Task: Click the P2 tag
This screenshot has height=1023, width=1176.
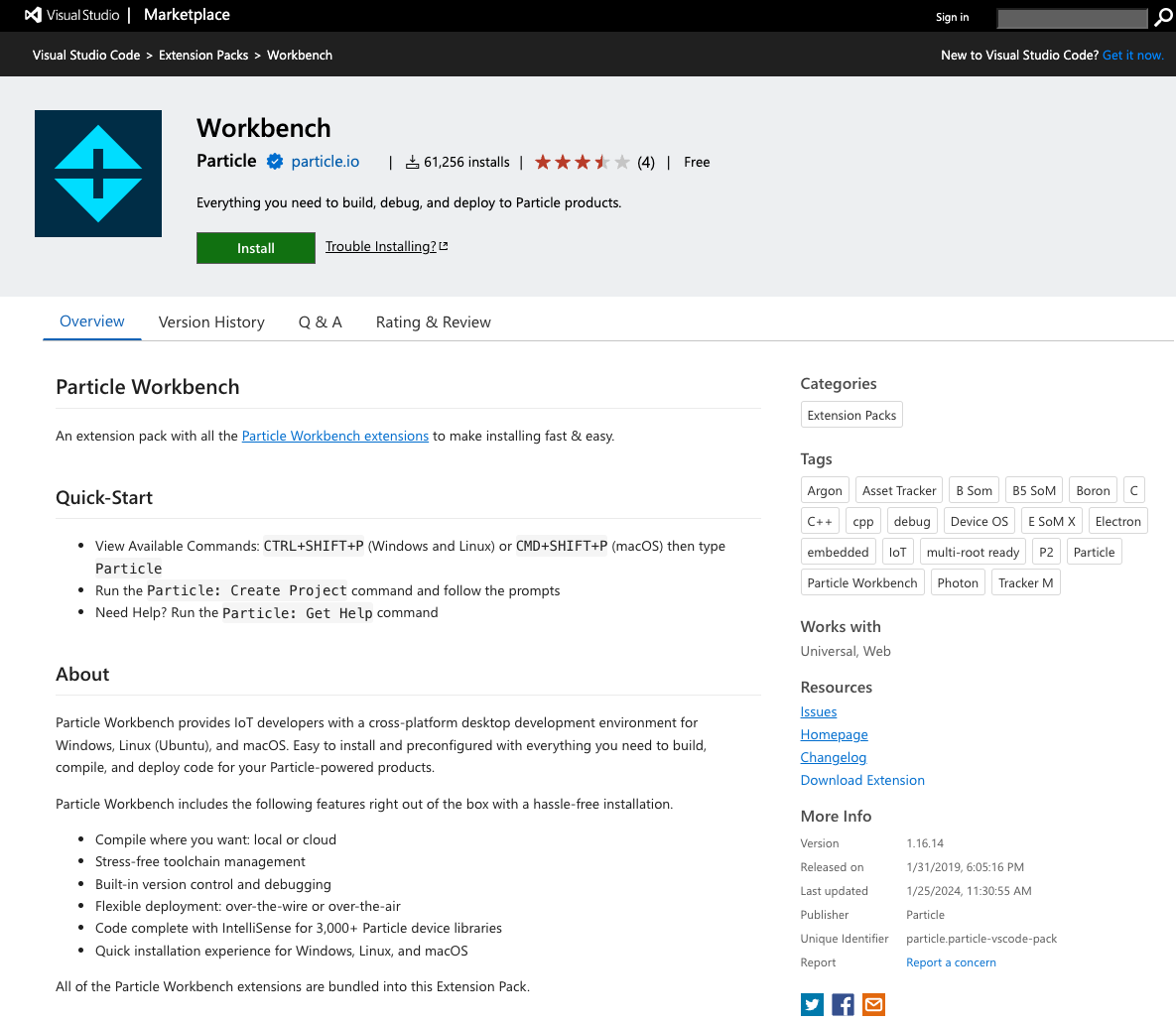Action: pos(1046,552)
